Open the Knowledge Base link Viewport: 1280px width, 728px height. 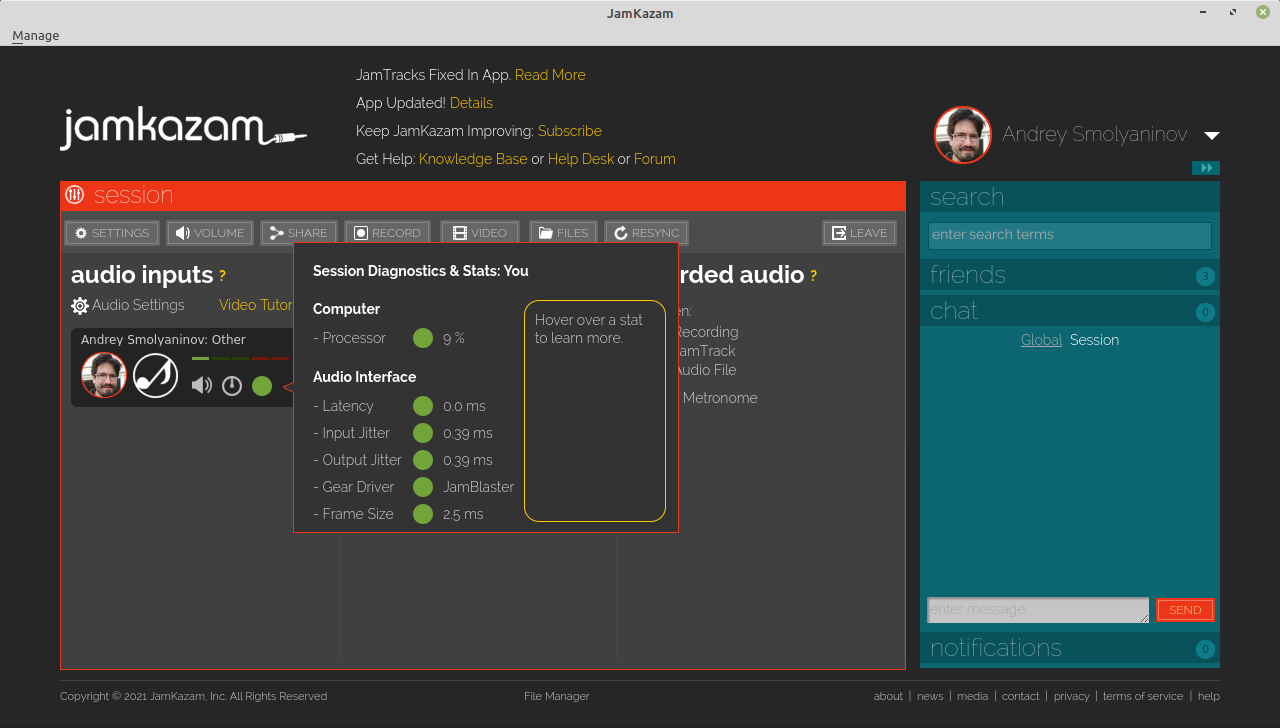tap(473, 159)
